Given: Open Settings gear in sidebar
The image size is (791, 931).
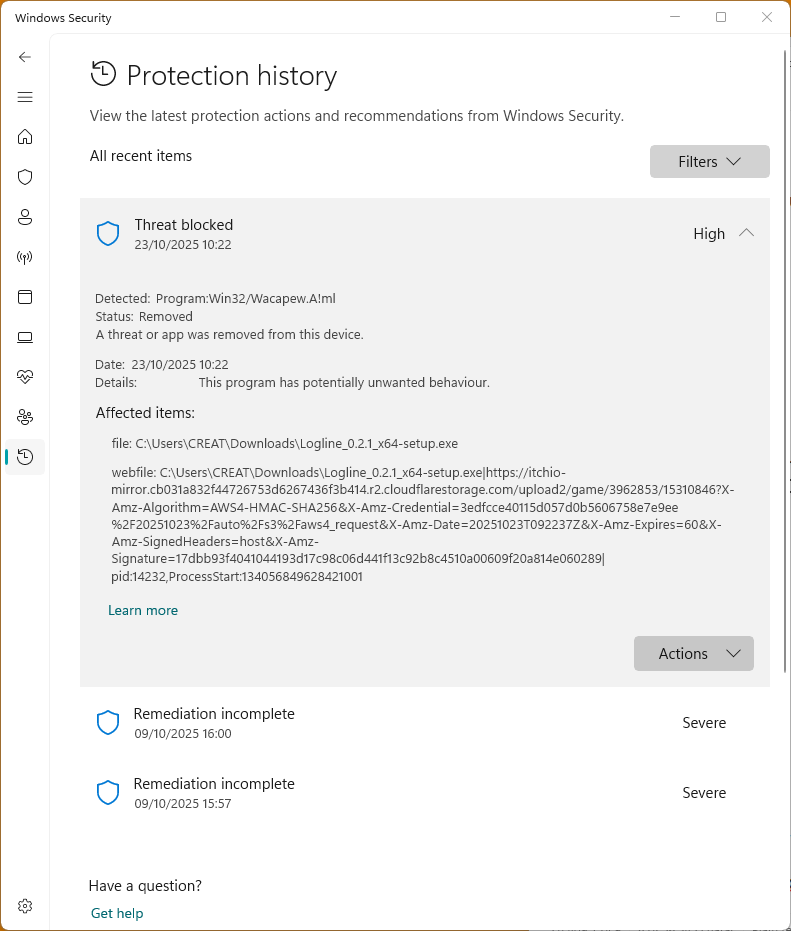Looking at the screenshot, I should [x=25, y=906].
